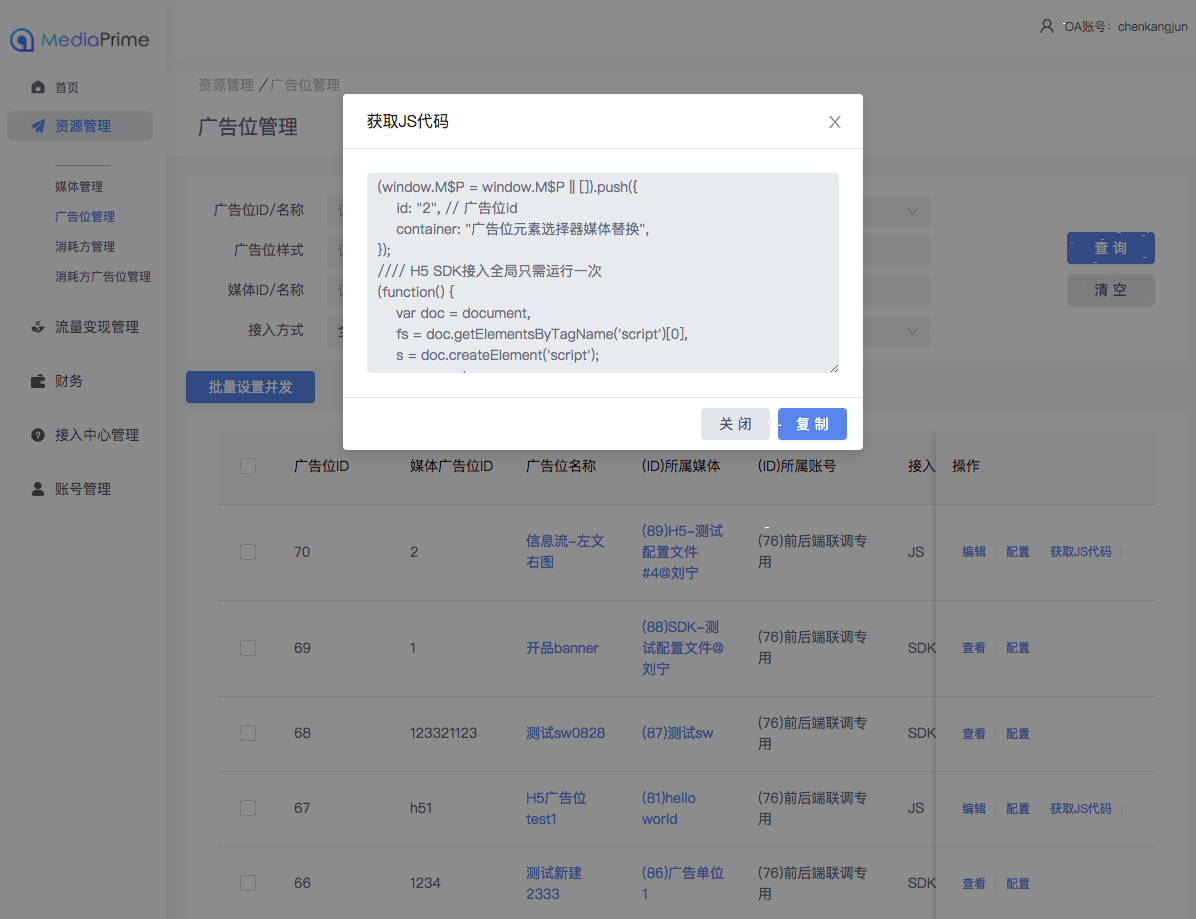Check the row checkbox for 广告位ID 67
This screenshot has width=1196, height=919.
[x=248, y=808]
